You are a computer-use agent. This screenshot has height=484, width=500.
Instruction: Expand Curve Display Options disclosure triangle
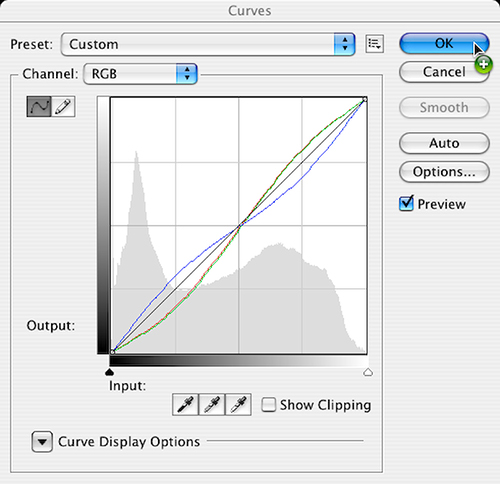click(x=42, y=442)
